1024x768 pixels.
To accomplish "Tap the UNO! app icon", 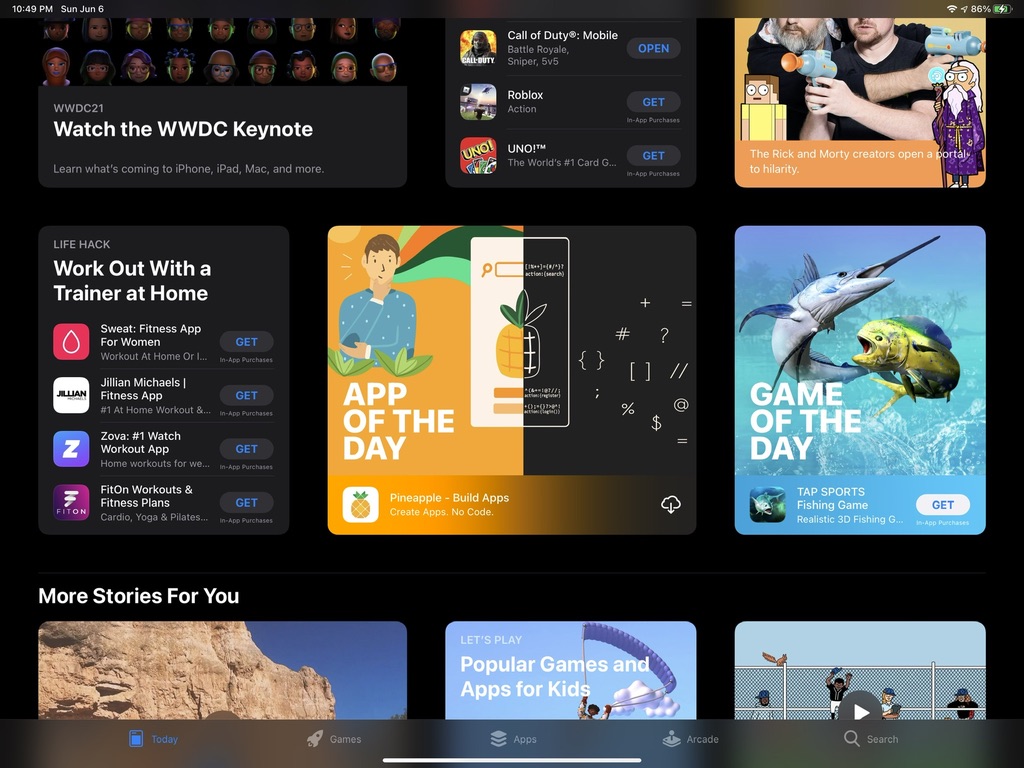I will [478, 155].
